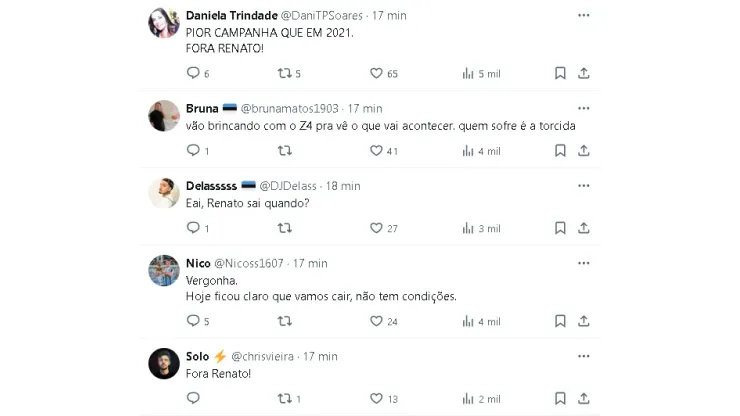Like Bruna's tweet about Z4
740x416 pixels.
click(x=377, y=151)
